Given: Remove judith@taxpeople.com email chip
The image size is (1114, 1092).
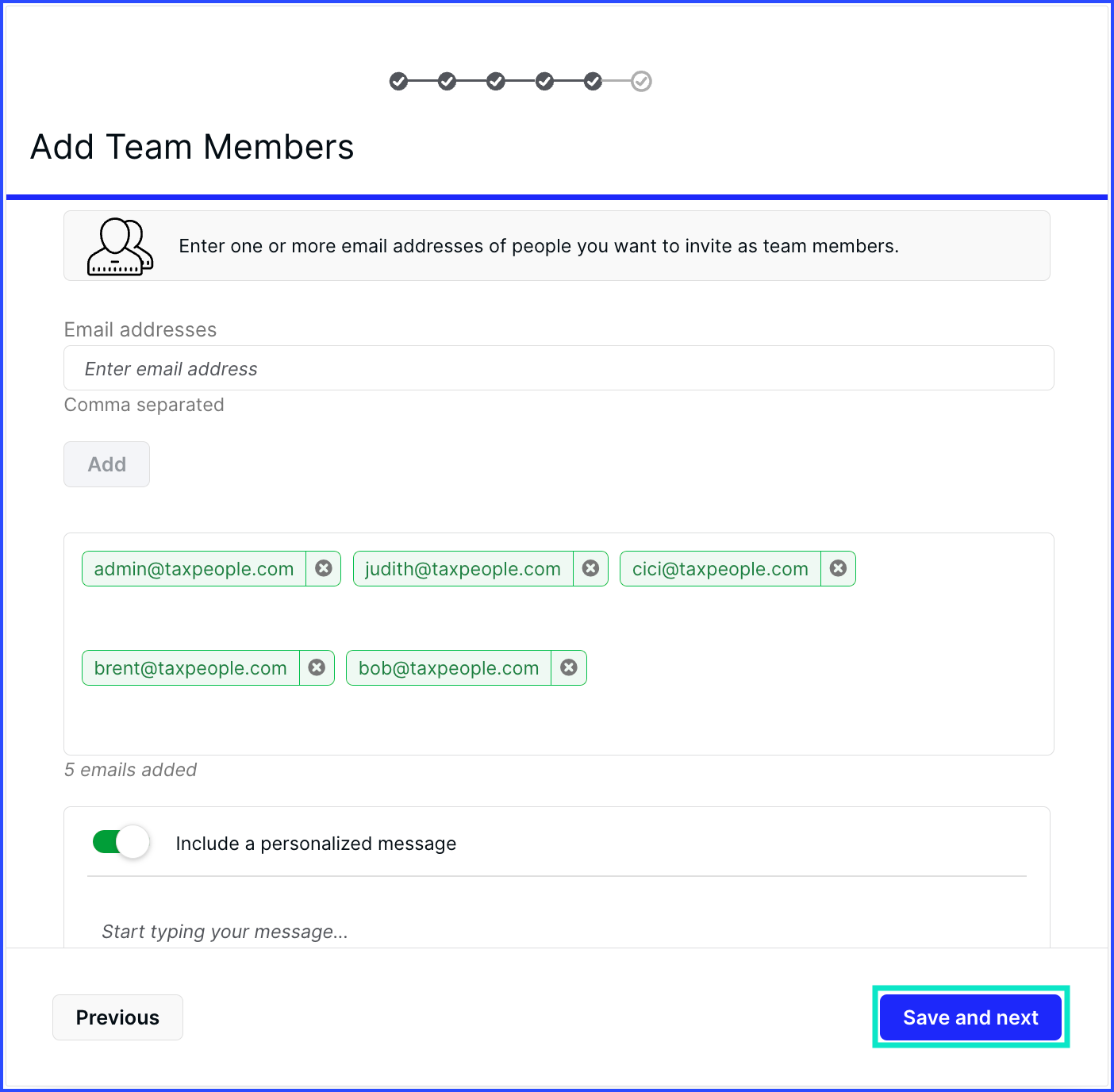Looking at the screenshot, I should click(590, 568).
